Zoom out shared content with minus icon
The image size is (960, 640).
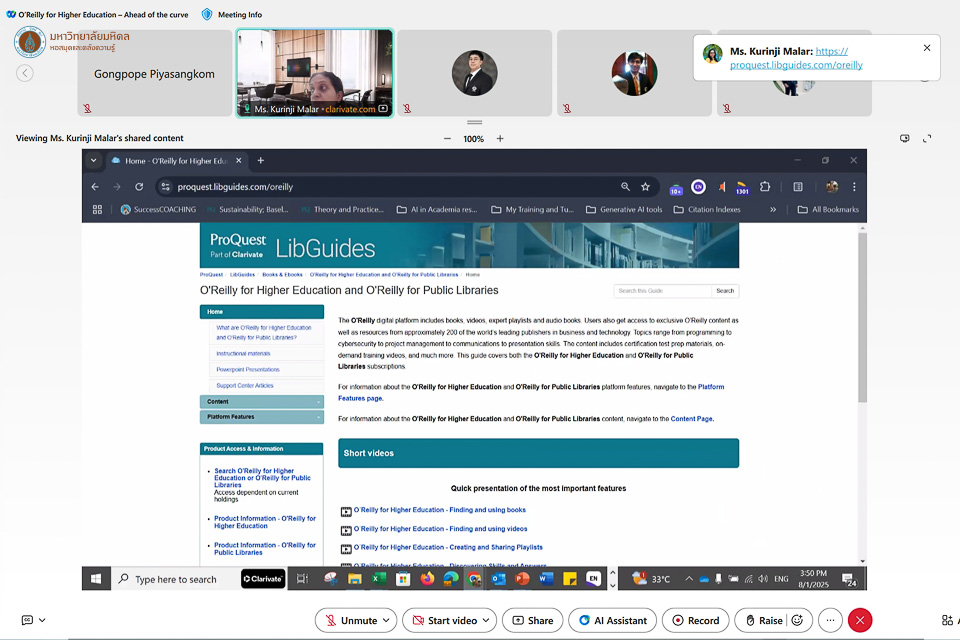[447, 139]
